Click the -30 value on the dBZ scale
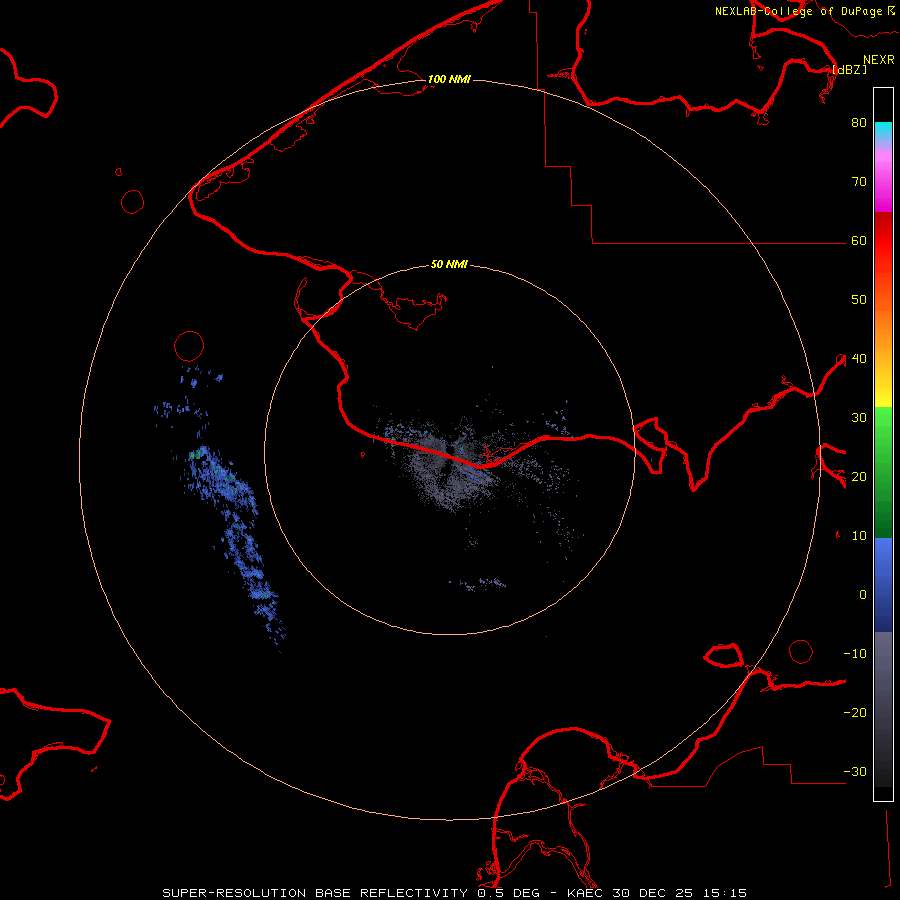The image size is (900, 900). [855, 773]
